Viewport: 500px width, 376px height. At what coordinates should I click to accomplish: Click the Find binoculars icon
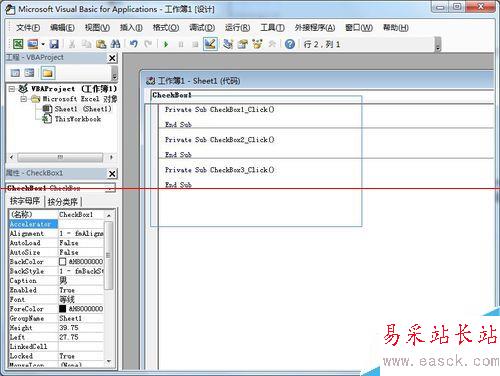(x=115, y=44)
